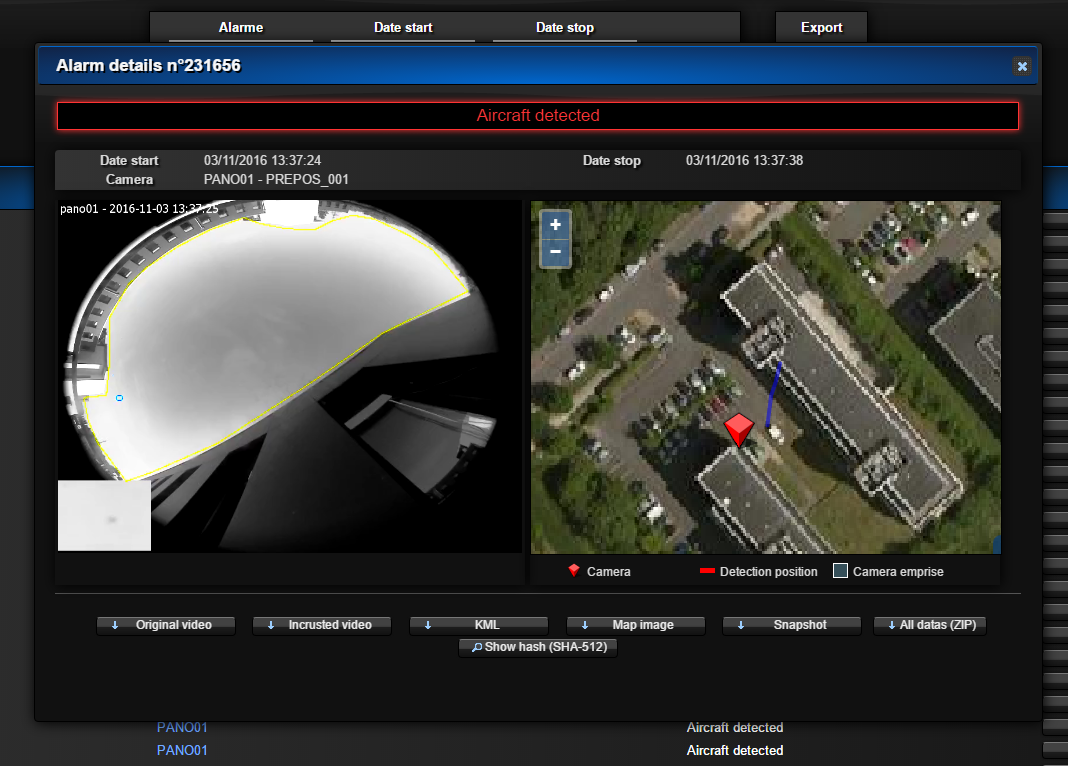Click the blue detection line on the map
The height and width of the screenshot is (766, 1068).
pyautogui.click(x=774, y=395)
